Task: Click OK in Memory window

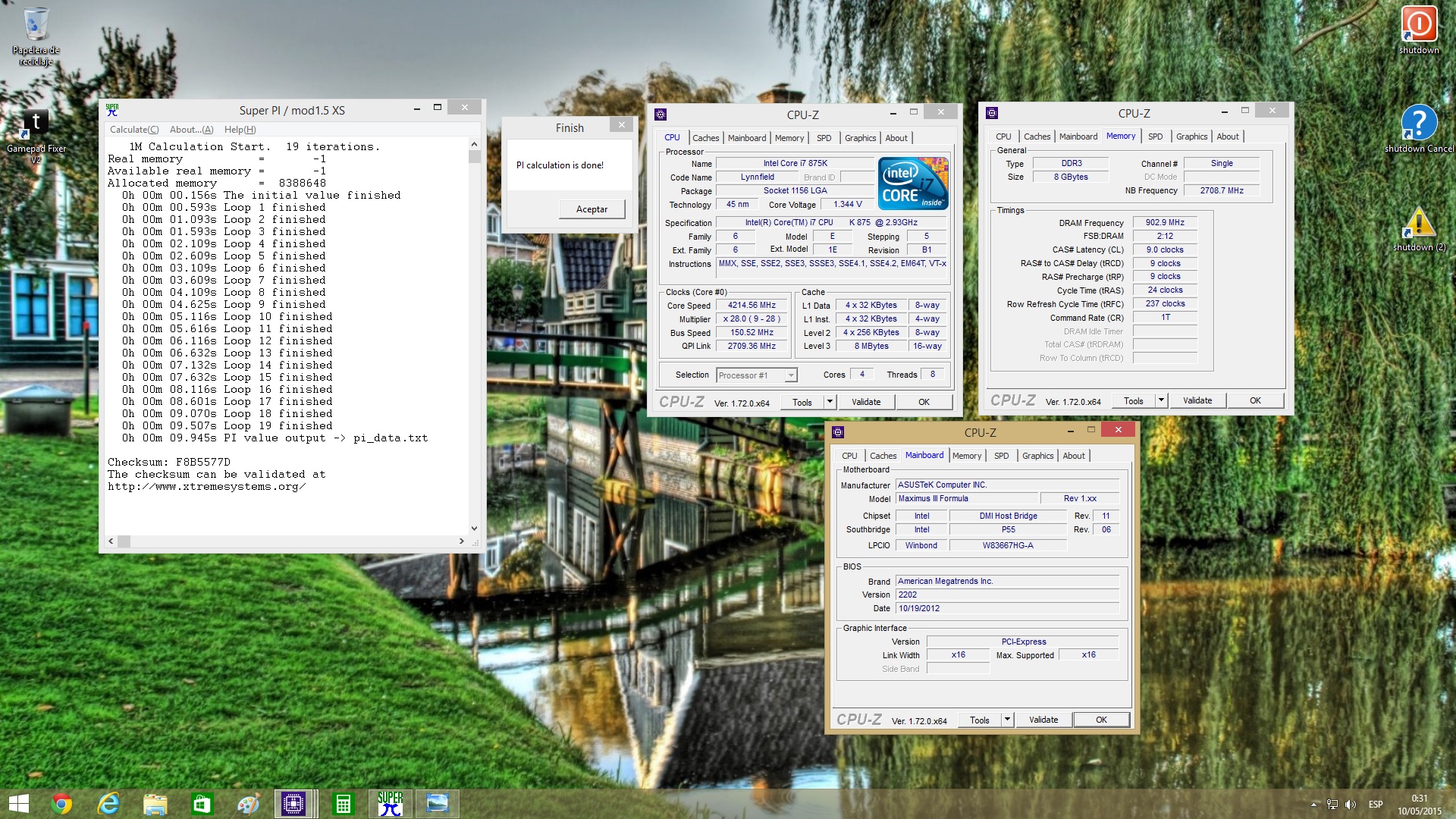Action: click(x=1255, y=401)
